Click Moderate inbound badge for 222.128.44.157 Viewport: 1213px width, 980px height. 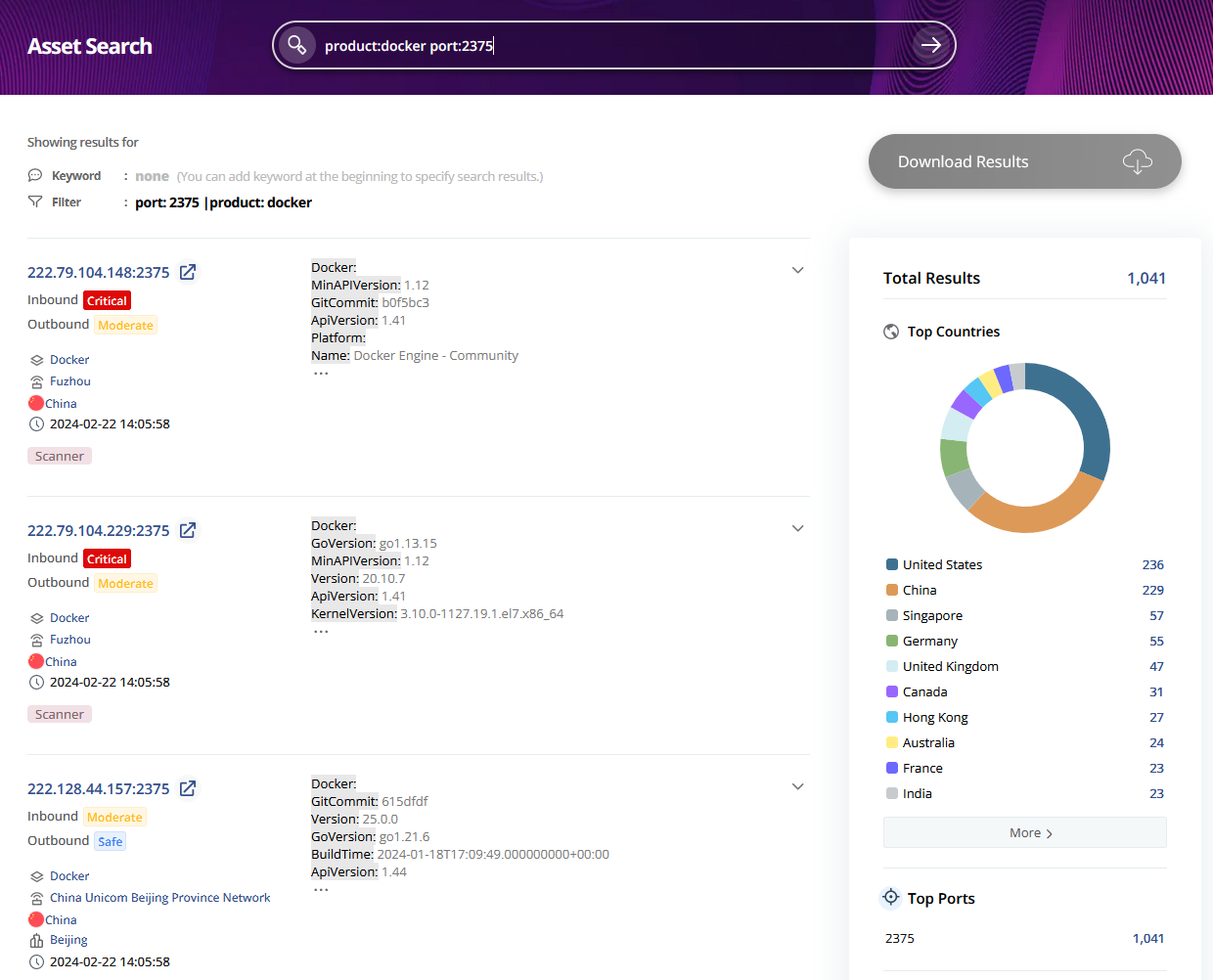coord(114,817)
